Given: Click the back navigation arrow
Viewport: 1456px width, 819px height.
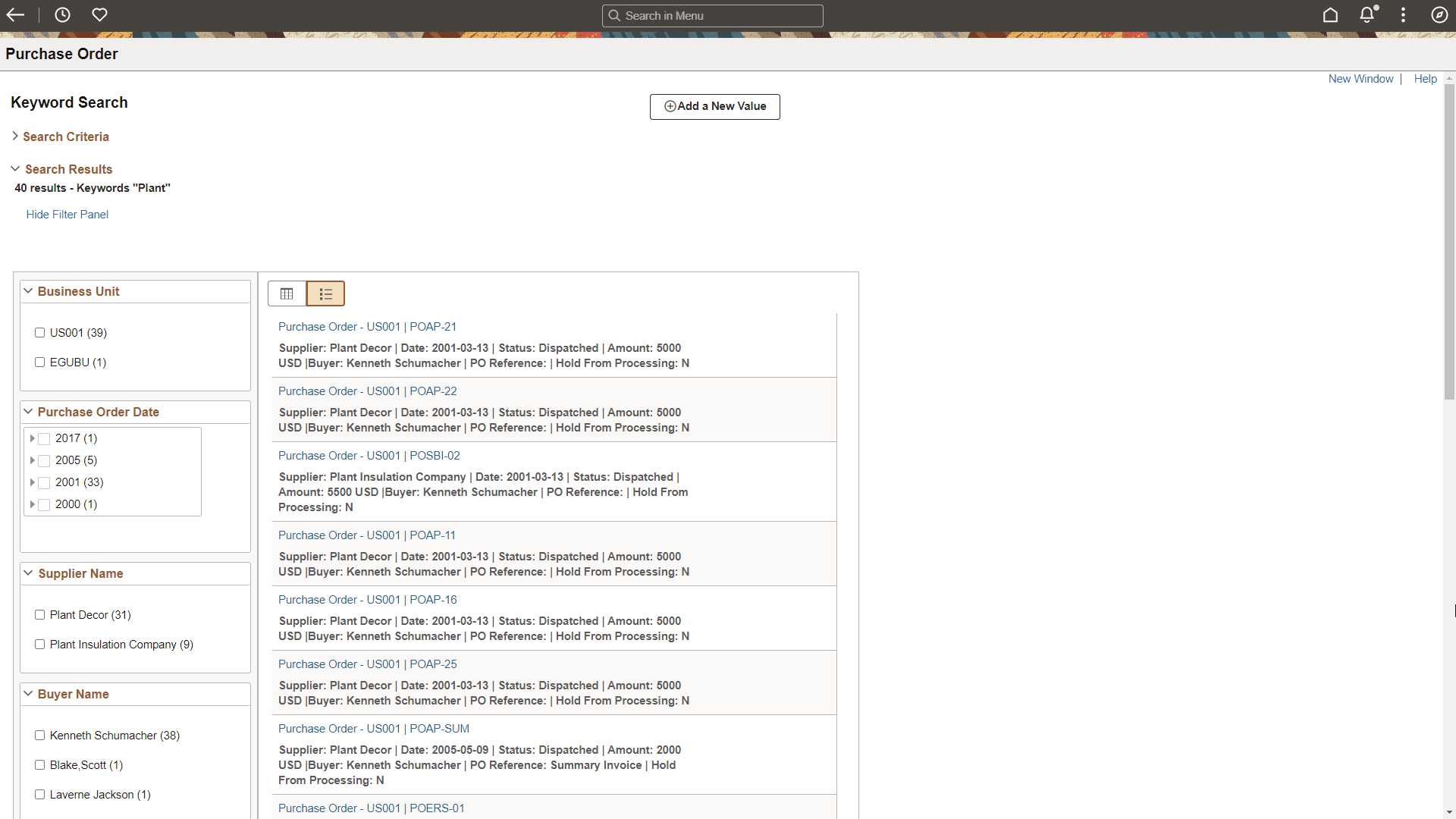Looking at the screenshot, I should click(x=15, y=15).
